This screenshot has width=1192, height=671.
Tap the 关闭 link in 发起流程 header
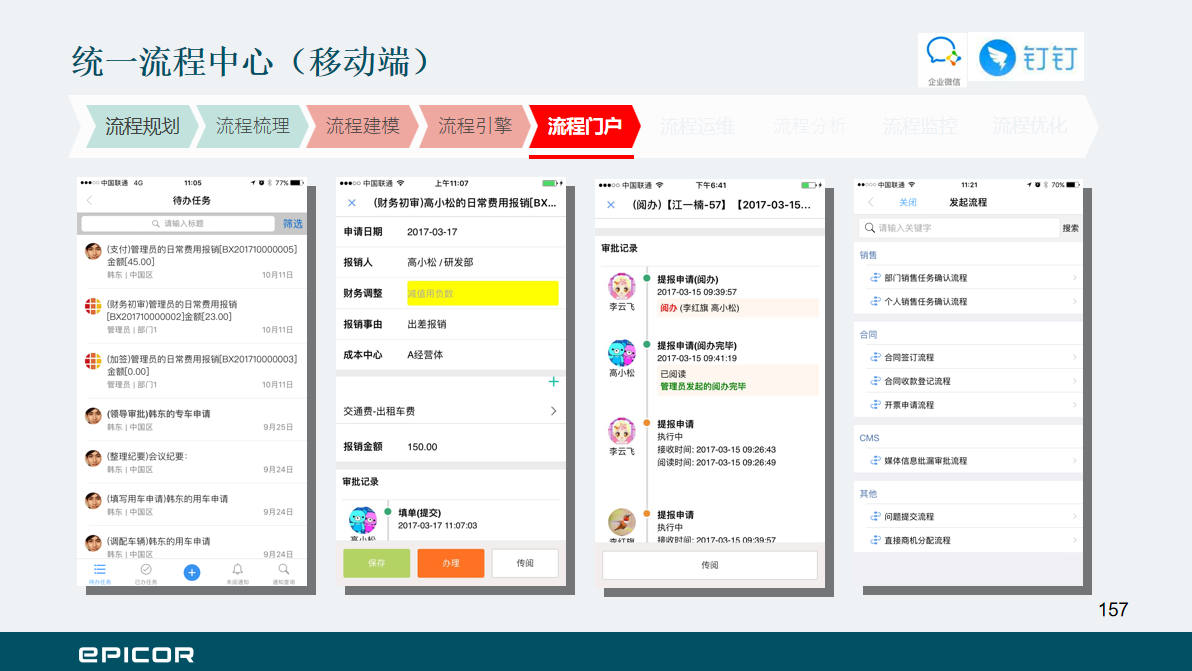(908, 202)
